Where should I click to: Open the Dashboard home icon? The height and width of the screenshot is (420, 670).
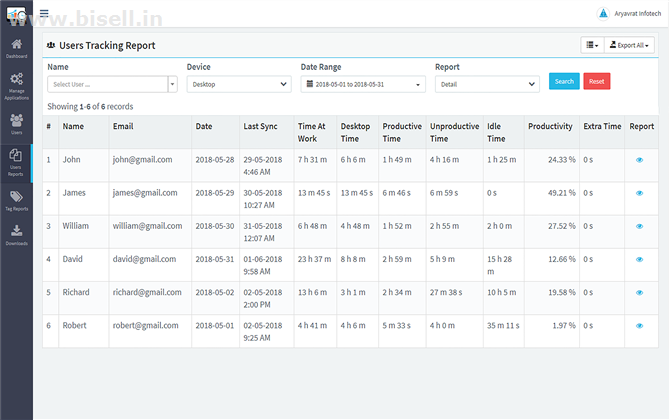coord(16,44)
